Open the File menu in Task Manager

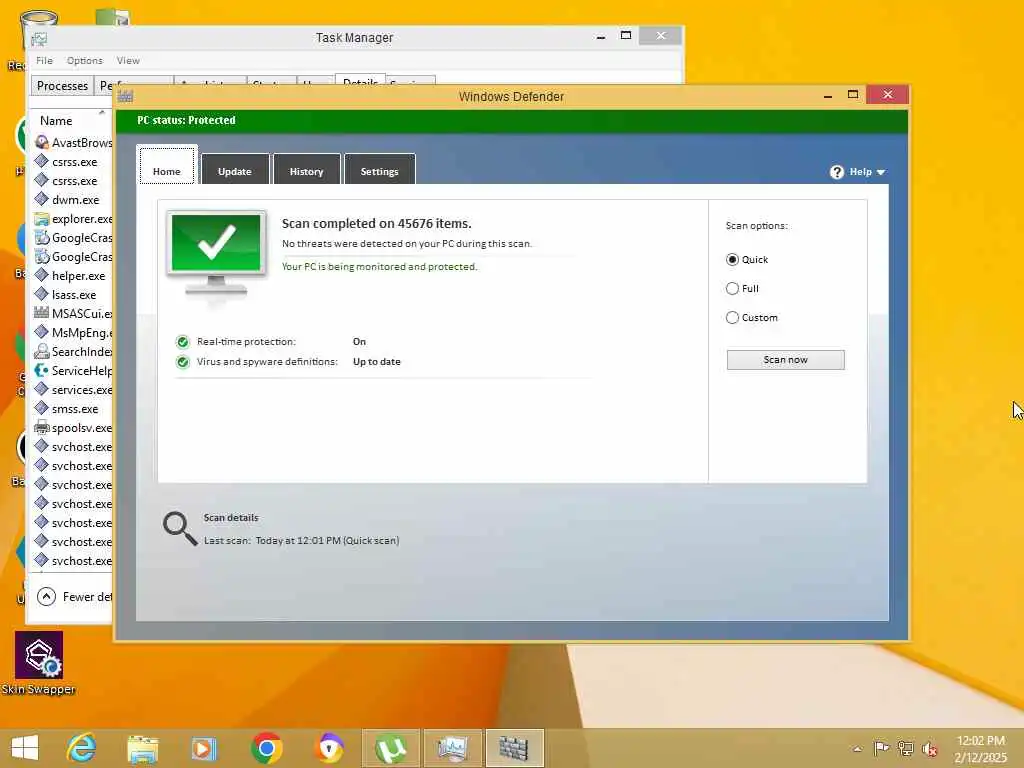coord(44,61)
